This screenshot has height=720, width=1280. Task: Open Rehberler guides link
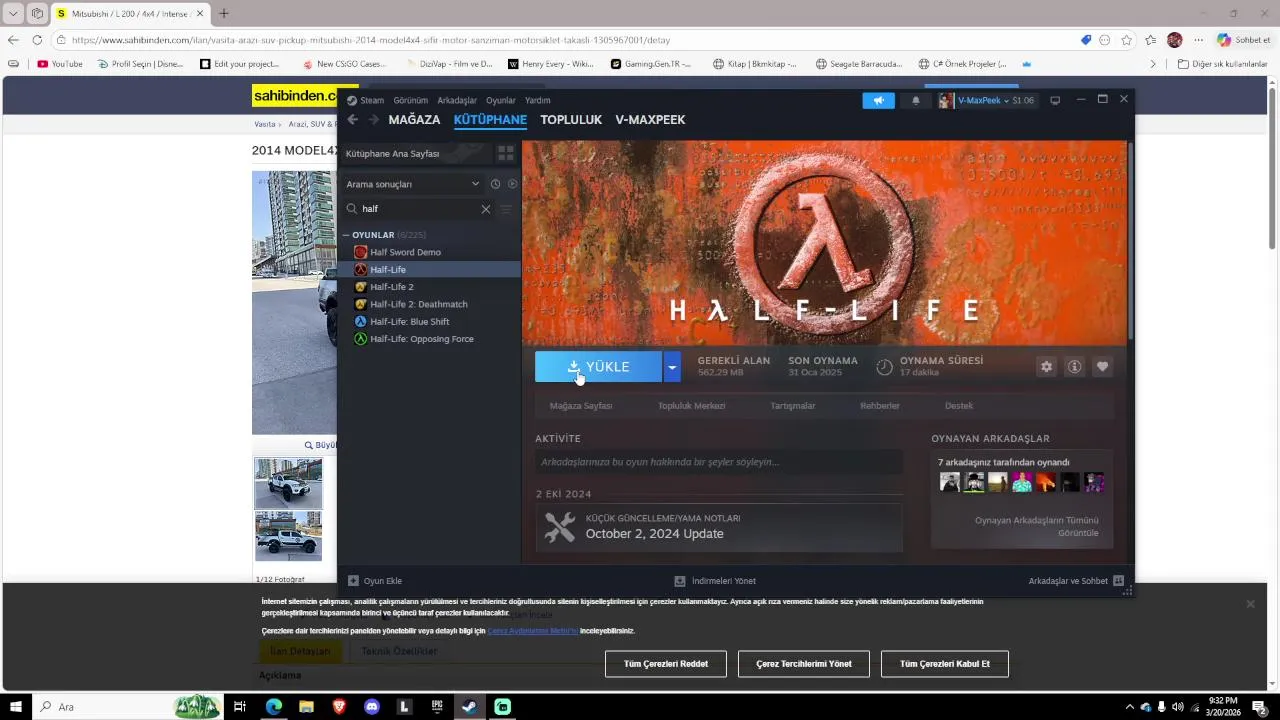click(880, 406)
